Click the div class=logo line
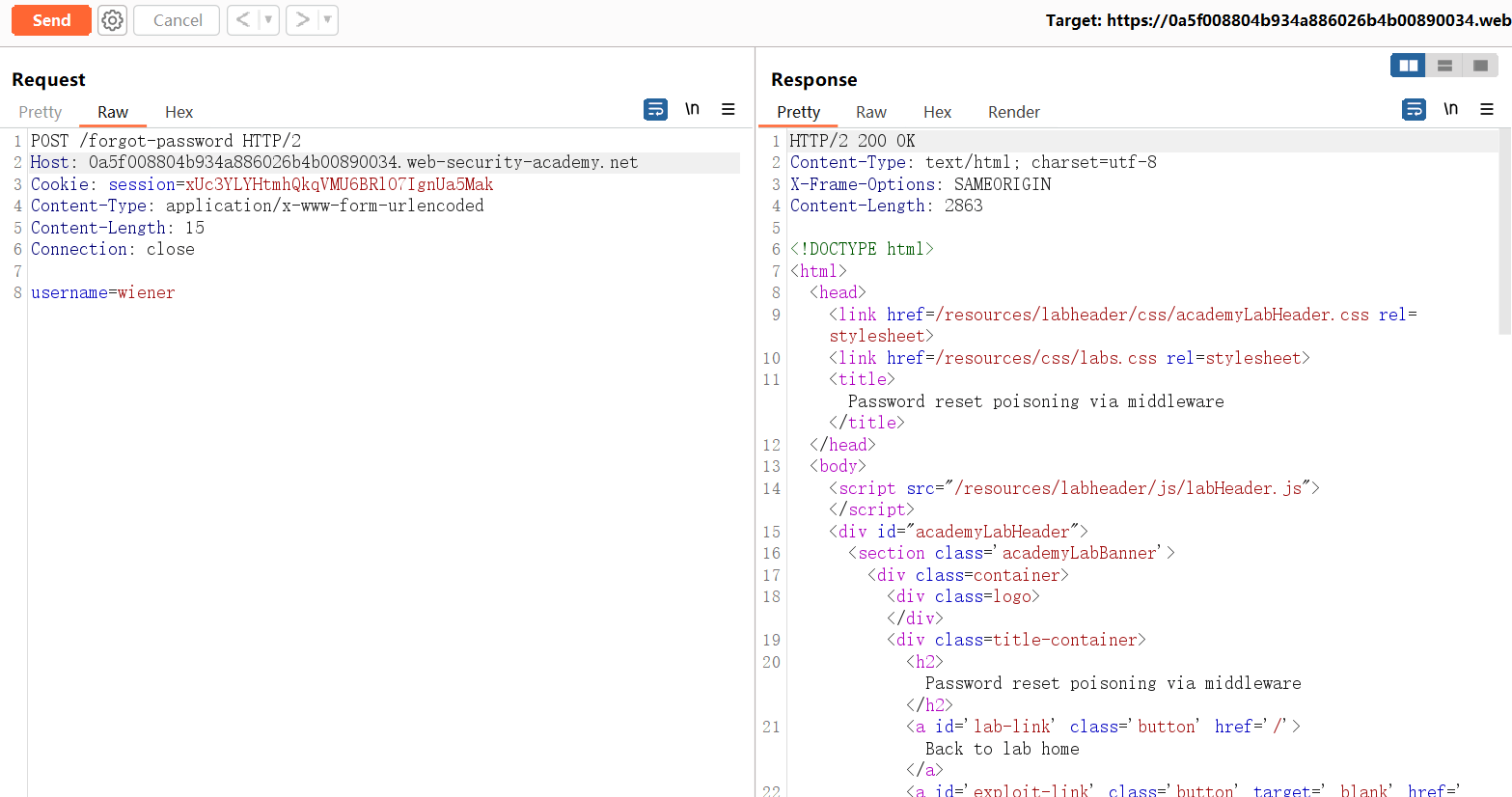 [963, 596]
